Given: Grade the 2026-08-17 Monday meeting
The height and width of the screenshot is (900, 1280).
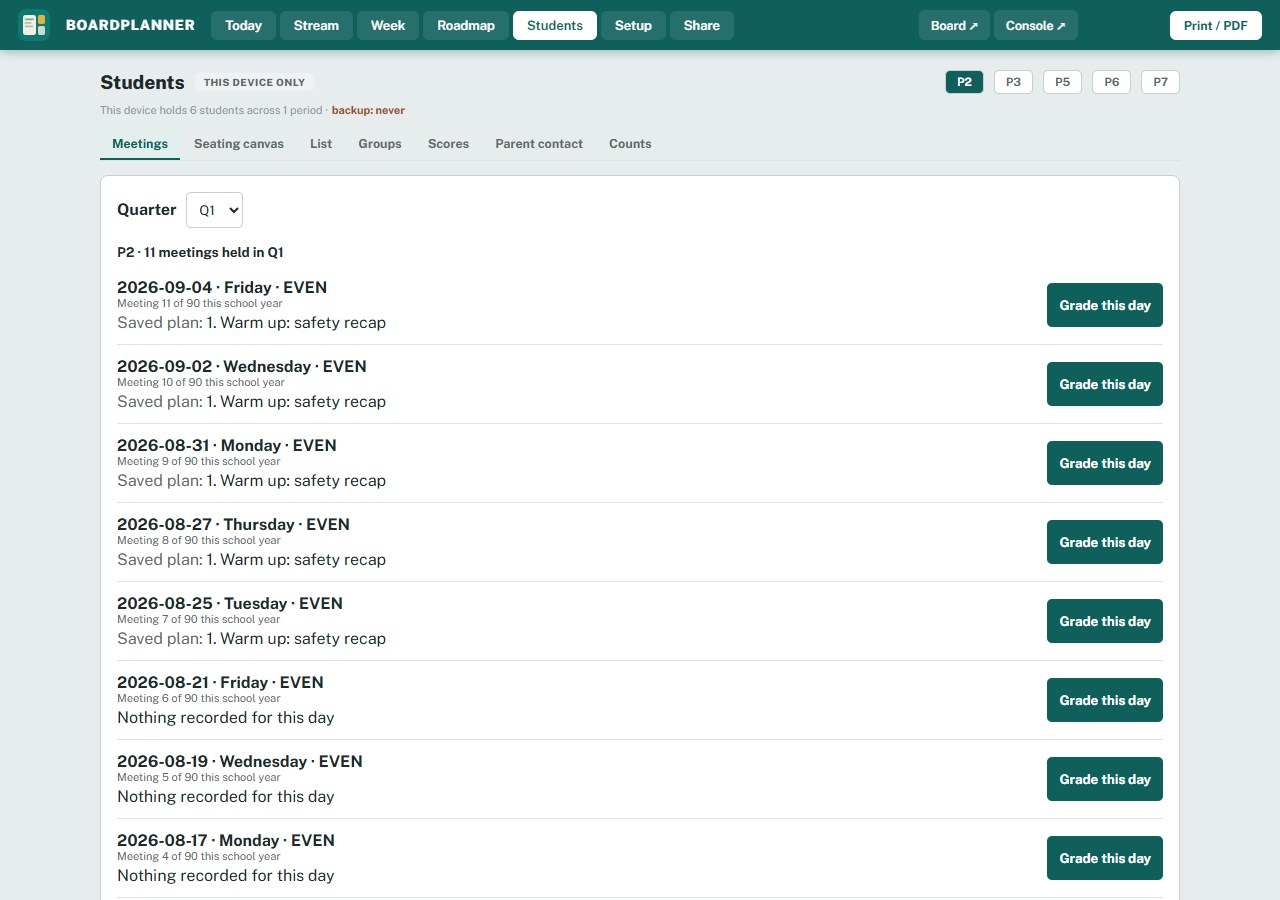Looking at the screenshot, I should 1105,858.
